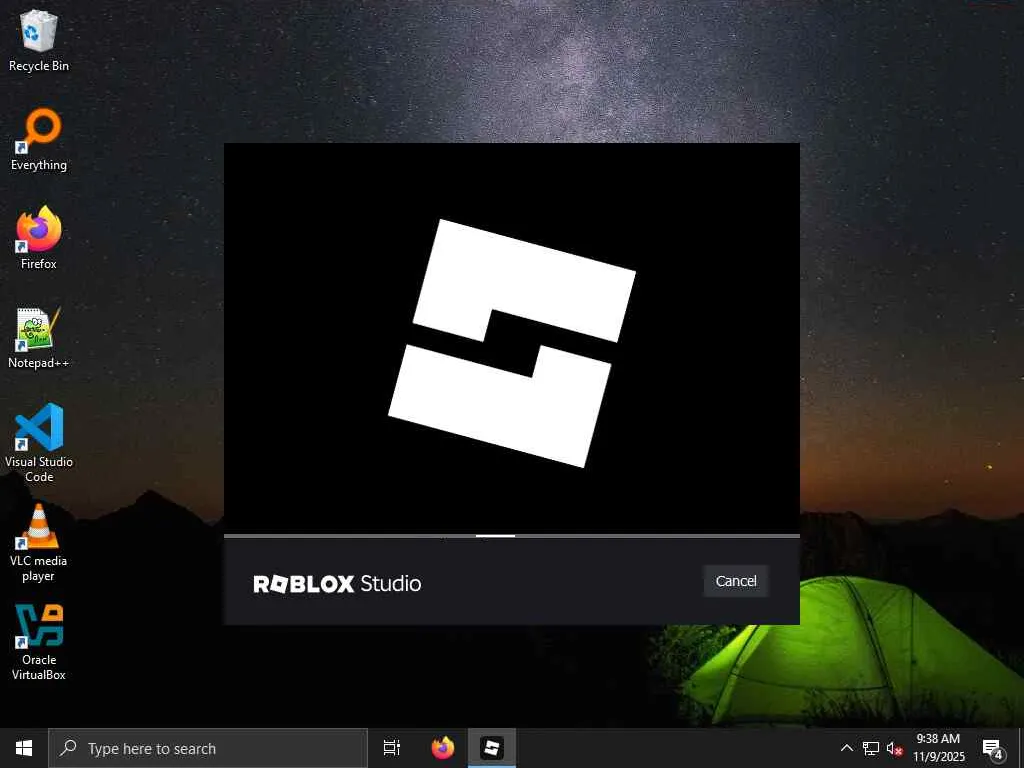Open the notification center with 4 alerts
The height and width of the screenshot is (768, 1024).
[993, 748]
